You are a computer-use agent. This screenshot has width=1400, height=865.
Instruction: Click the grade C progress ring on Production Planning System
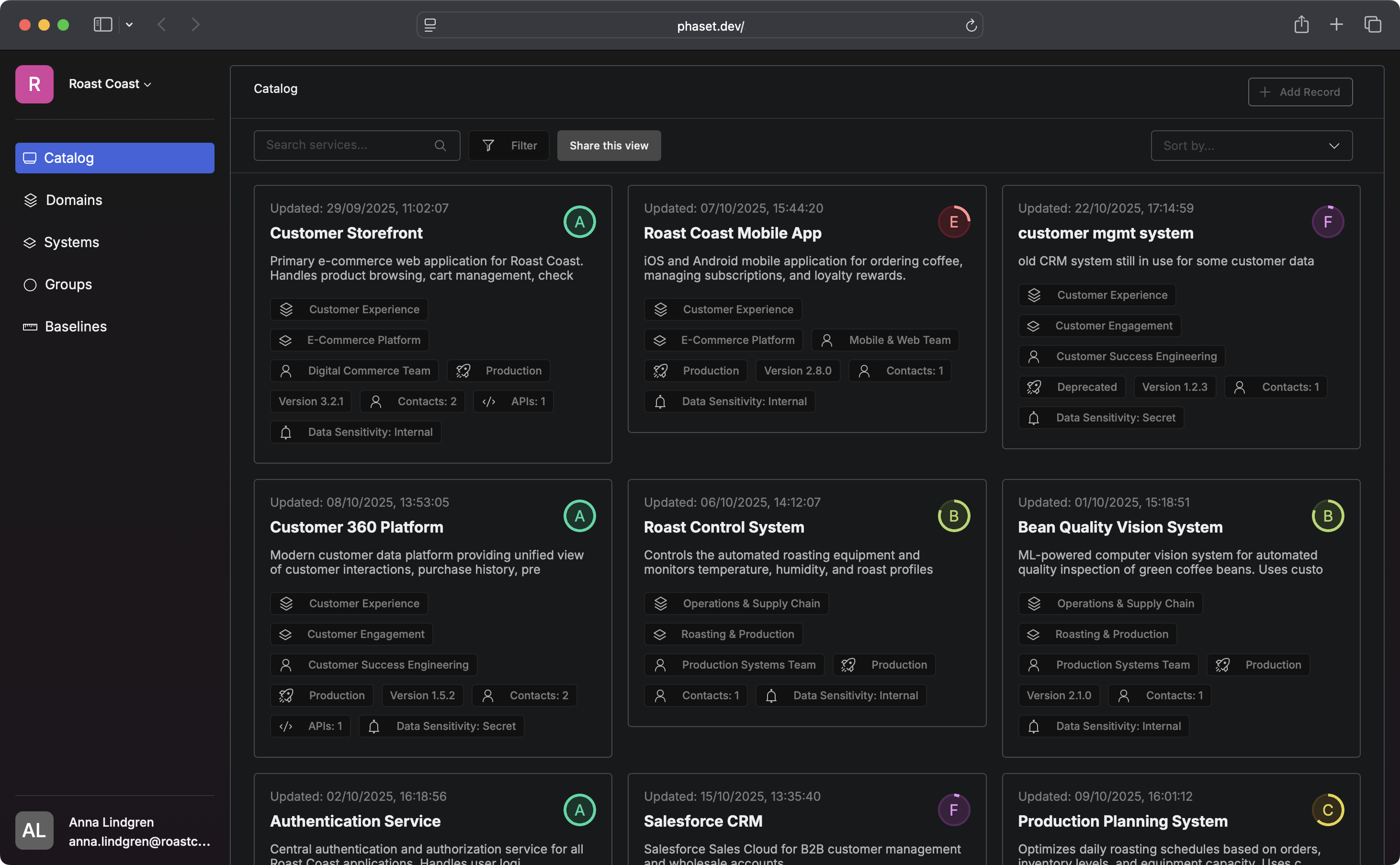point(1329,809)
